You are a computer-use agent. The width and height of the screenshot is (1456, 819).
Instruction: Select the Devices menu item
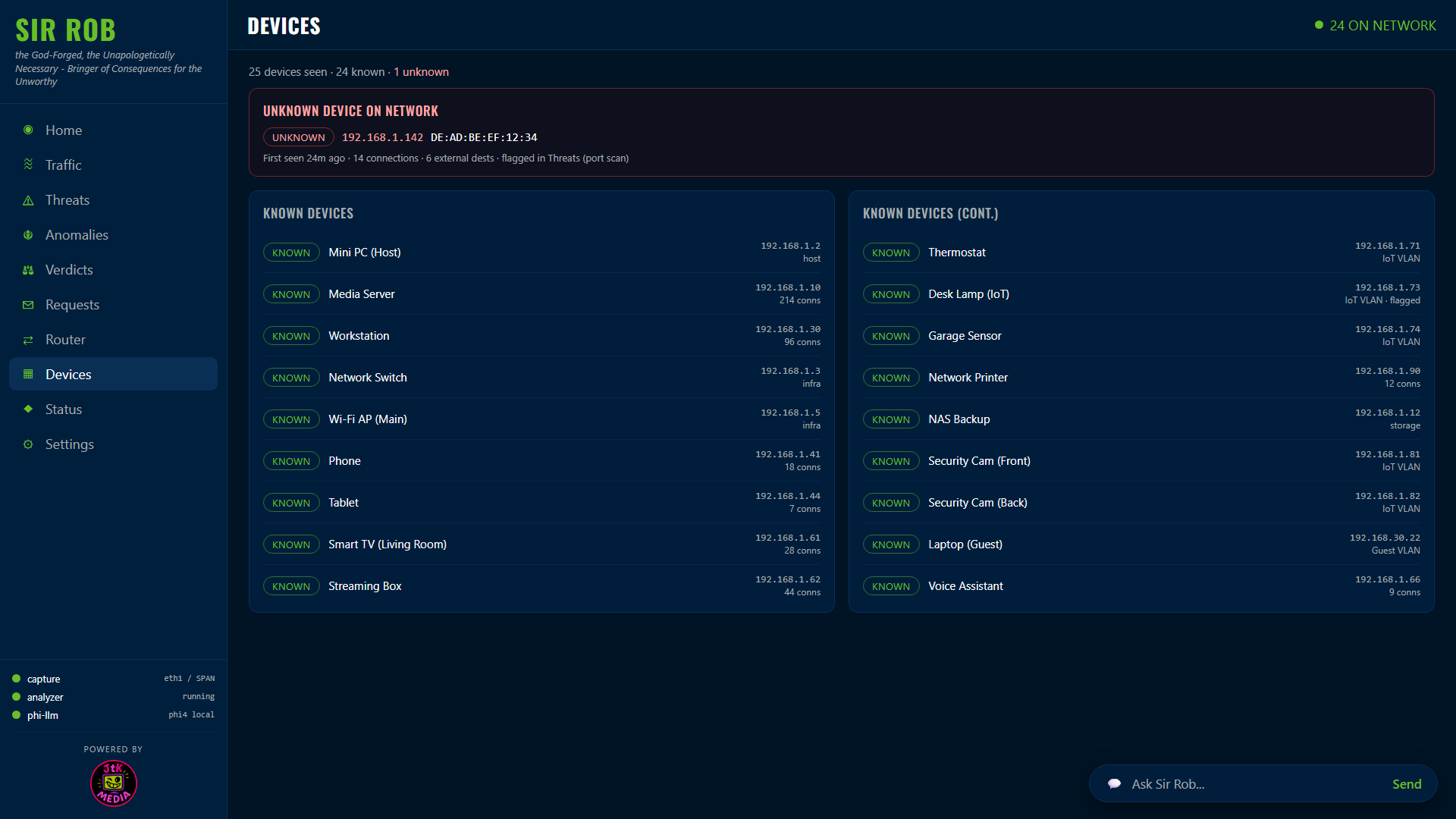[113, 375]
